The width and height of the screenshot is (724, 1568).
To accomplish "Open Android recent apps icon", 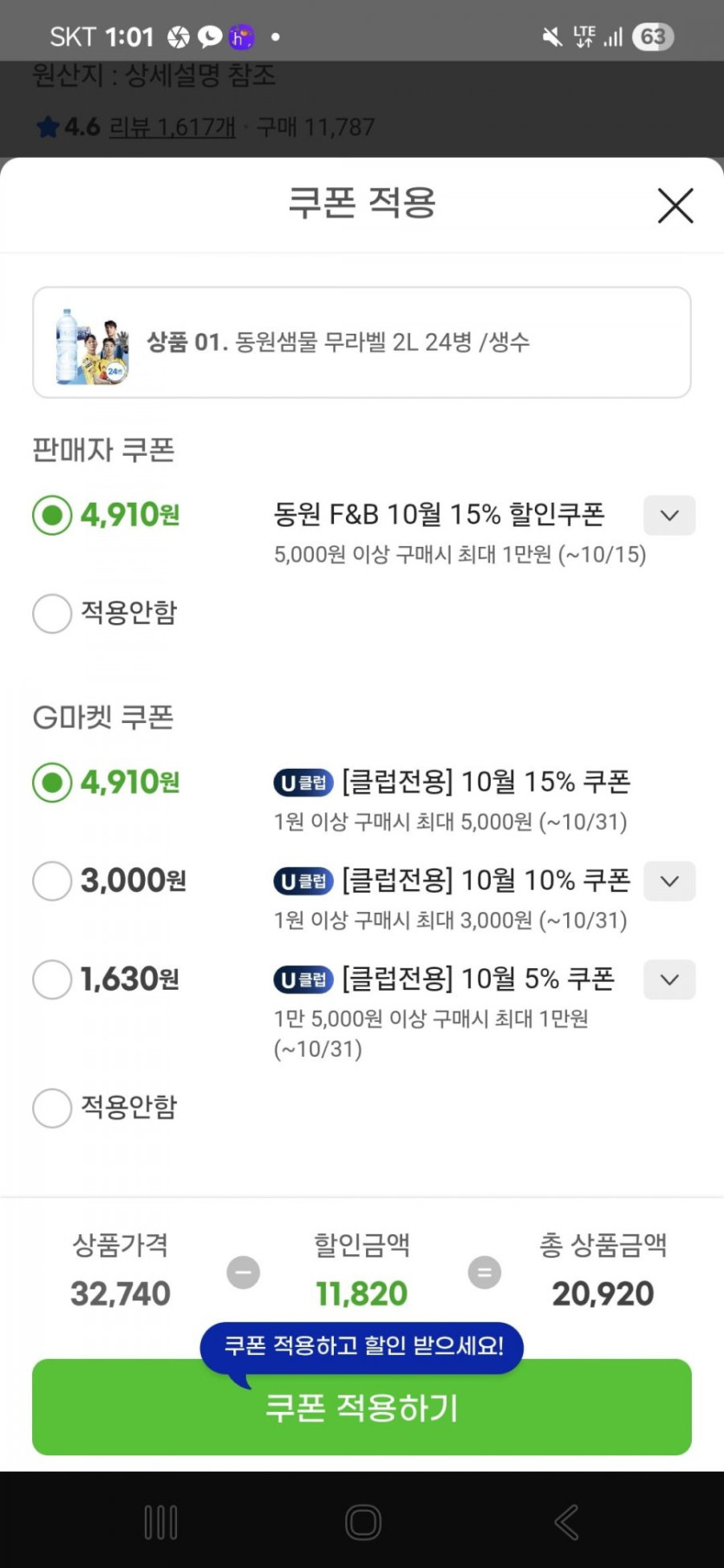I will coord(160,1521).
